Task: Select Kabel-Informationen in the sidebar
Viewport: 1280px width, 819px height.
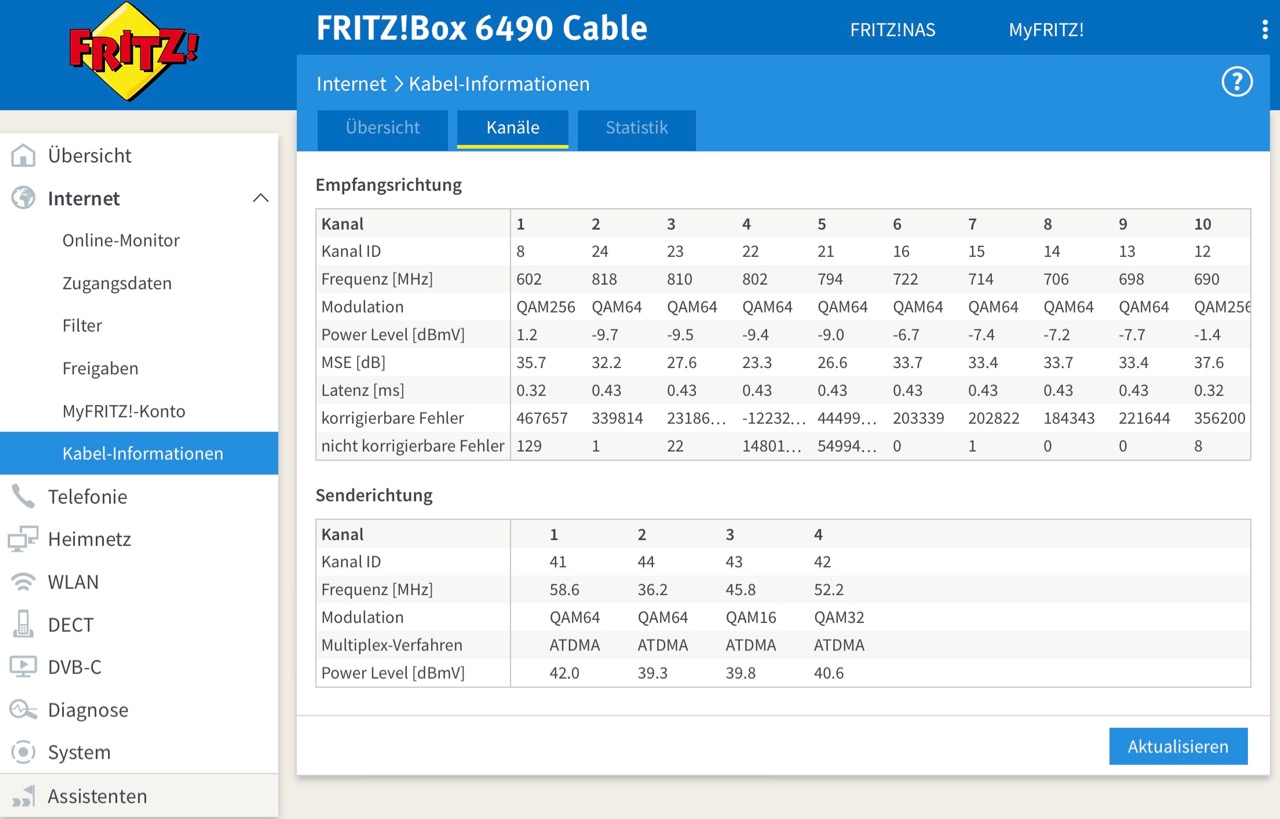Action: [139, 453]
